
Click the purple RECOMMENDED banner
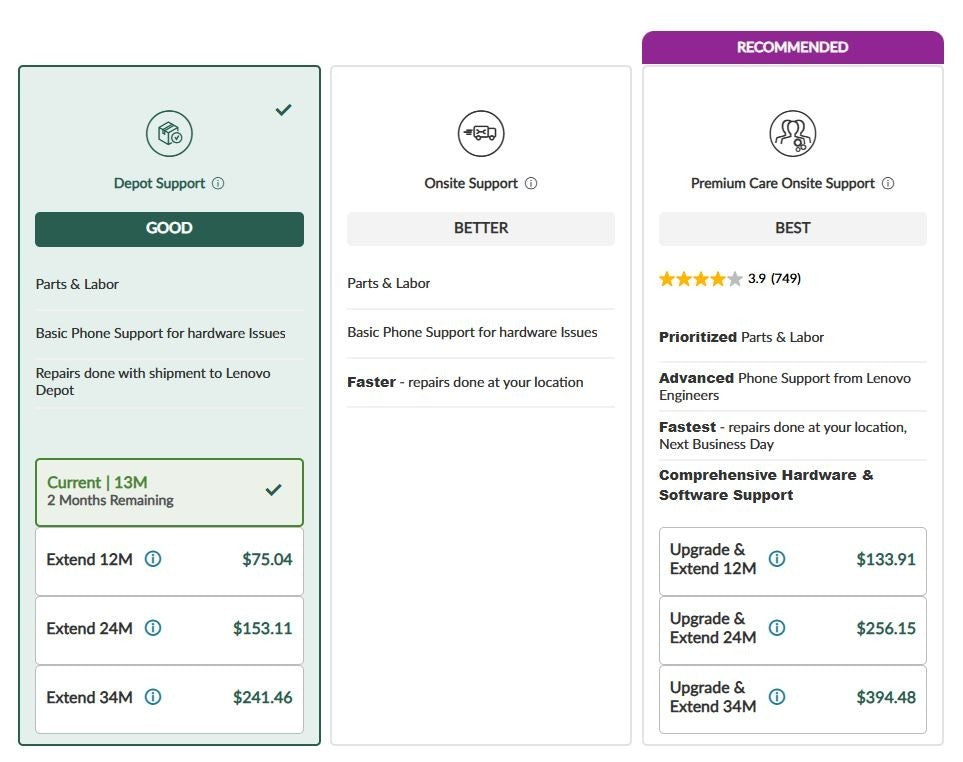pos(793,47)
